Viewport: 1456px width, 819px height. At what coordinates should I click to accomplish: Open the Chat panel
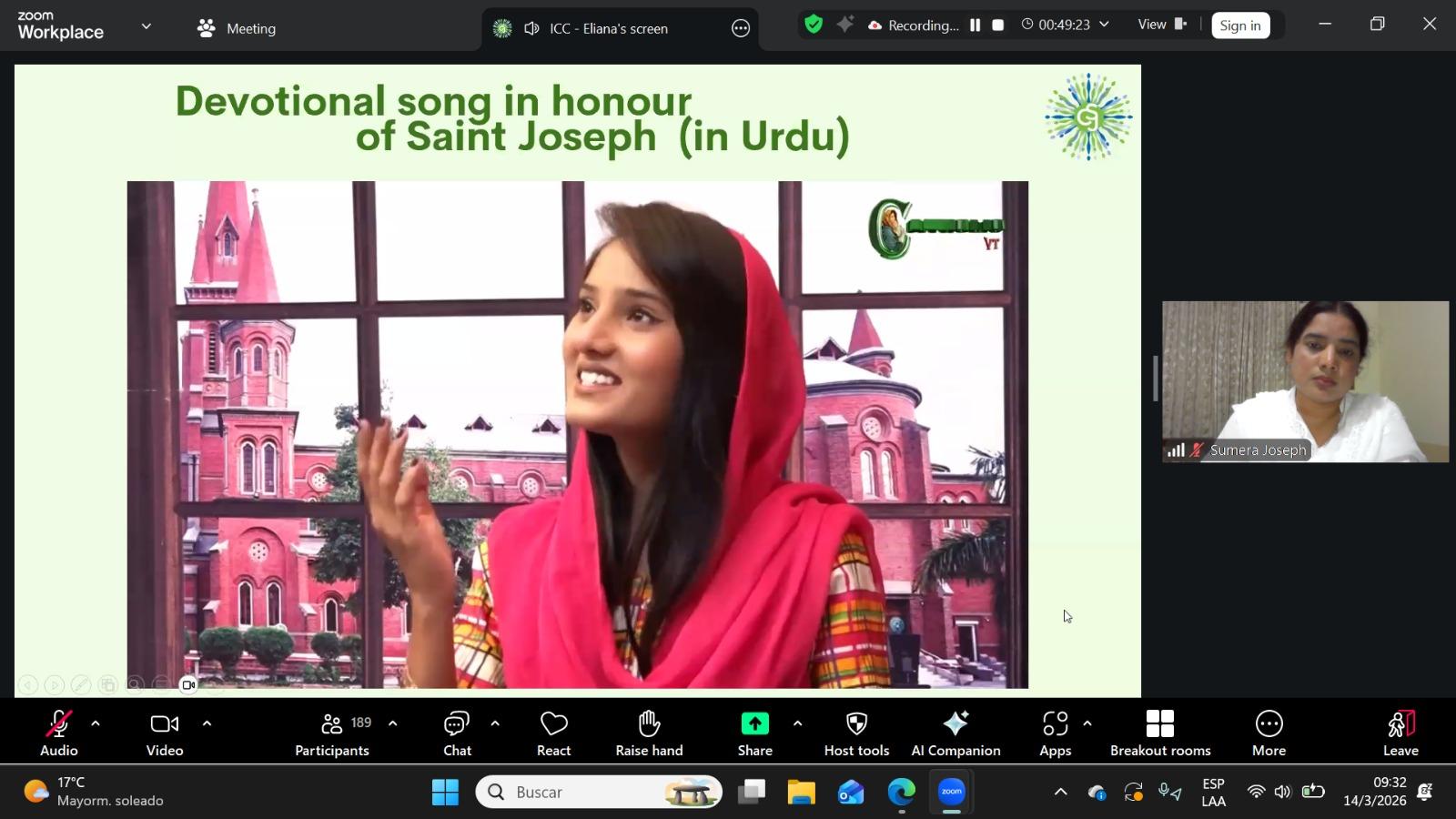457,733
